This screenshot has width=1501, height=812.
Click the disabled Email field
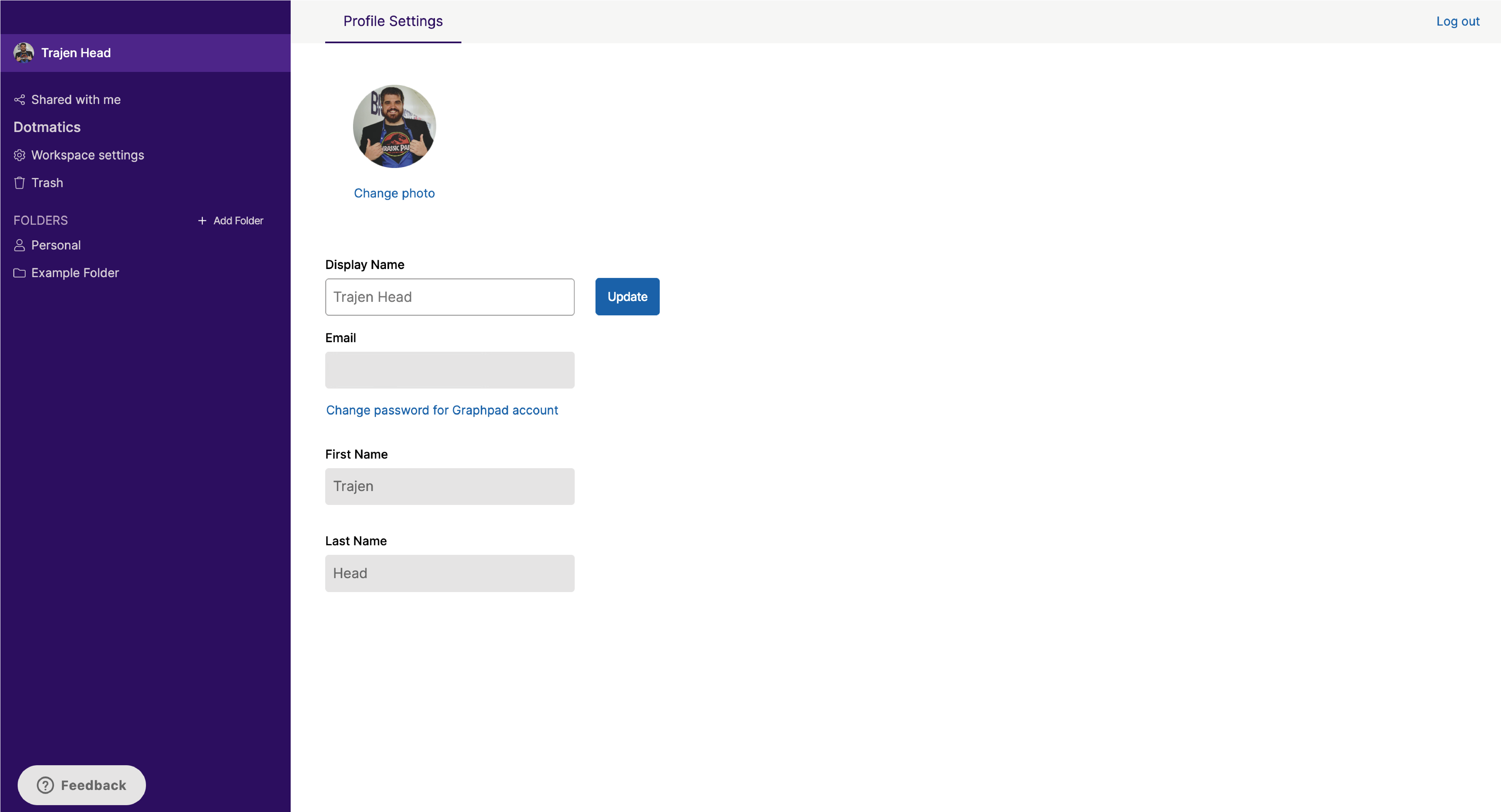tap(449, 370)
